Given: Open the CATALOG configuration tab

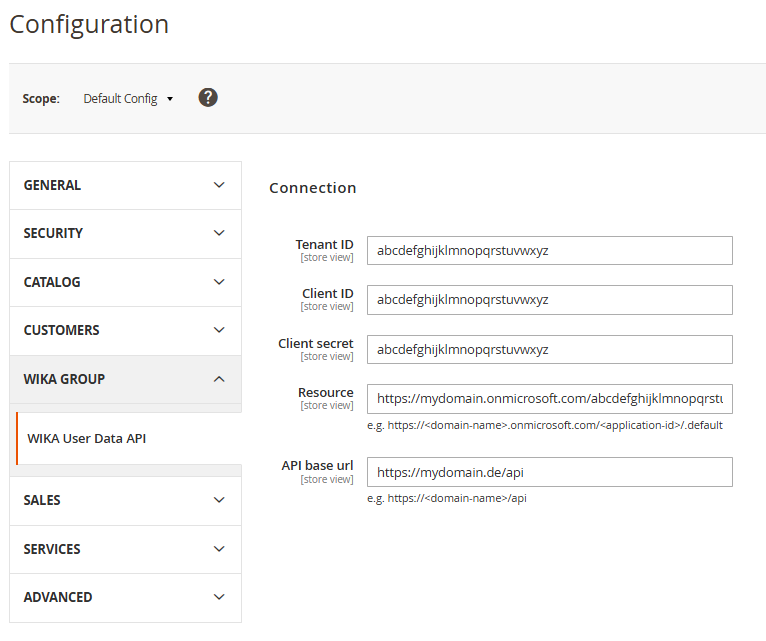Looking at the screenshot, I should [x=52, y=282].
